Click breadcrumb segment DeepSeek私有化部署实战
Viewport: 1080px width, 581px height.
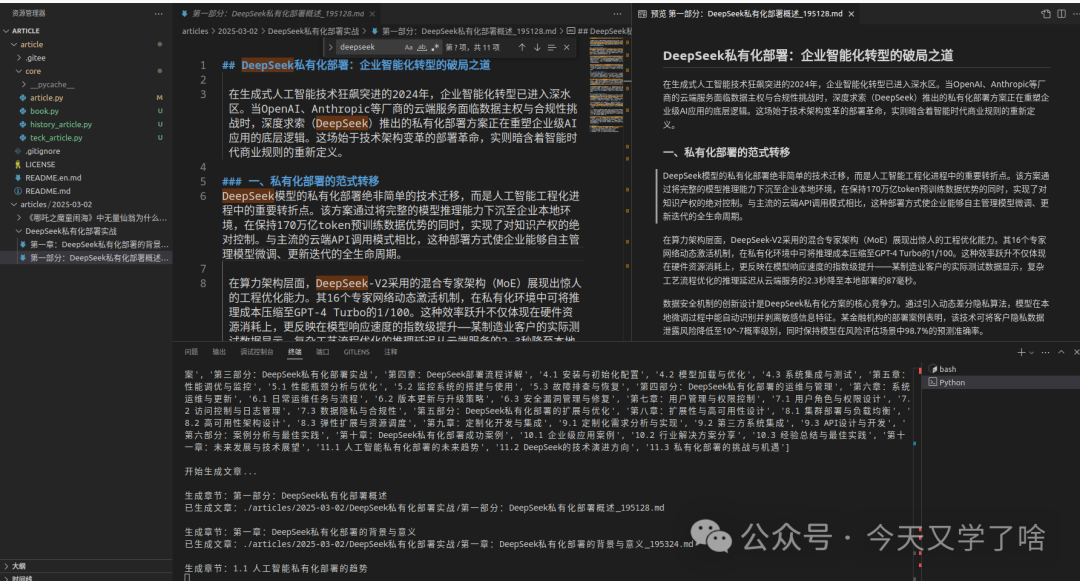click(313, 31)
